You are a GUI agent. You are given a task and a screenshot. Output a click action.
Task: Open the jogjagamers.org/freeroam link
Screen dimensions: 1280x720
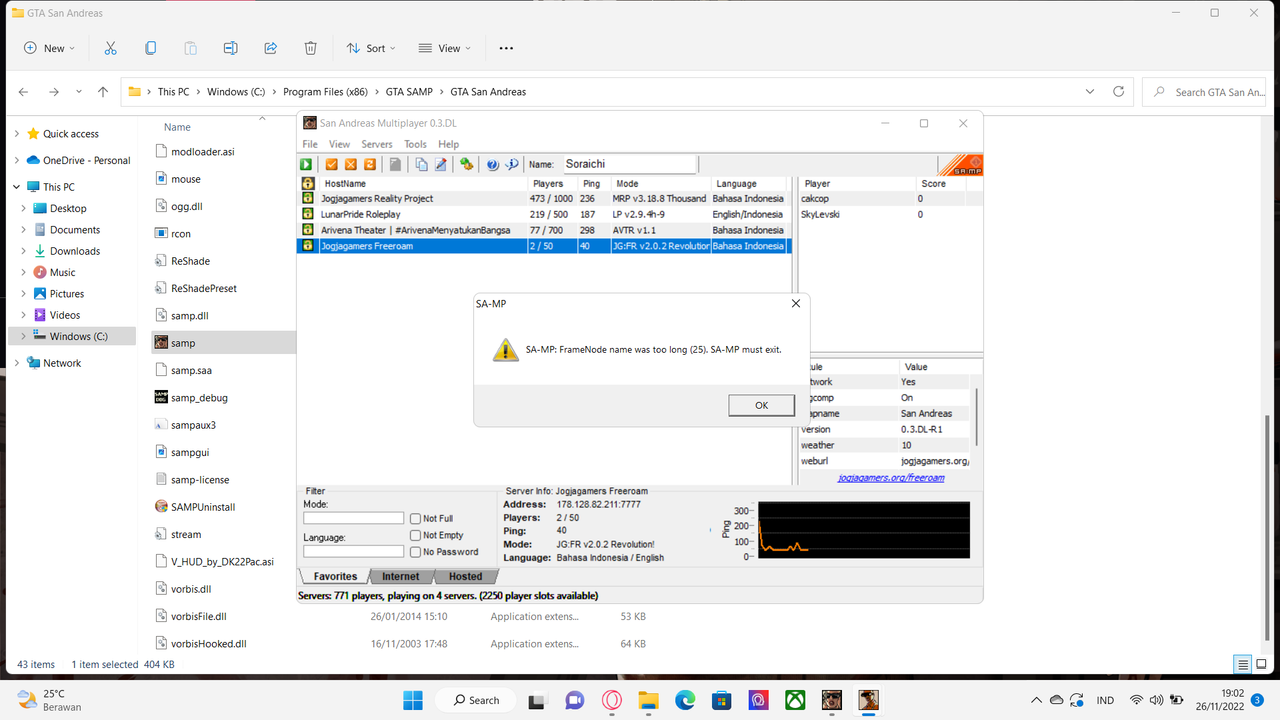[891, 478]
